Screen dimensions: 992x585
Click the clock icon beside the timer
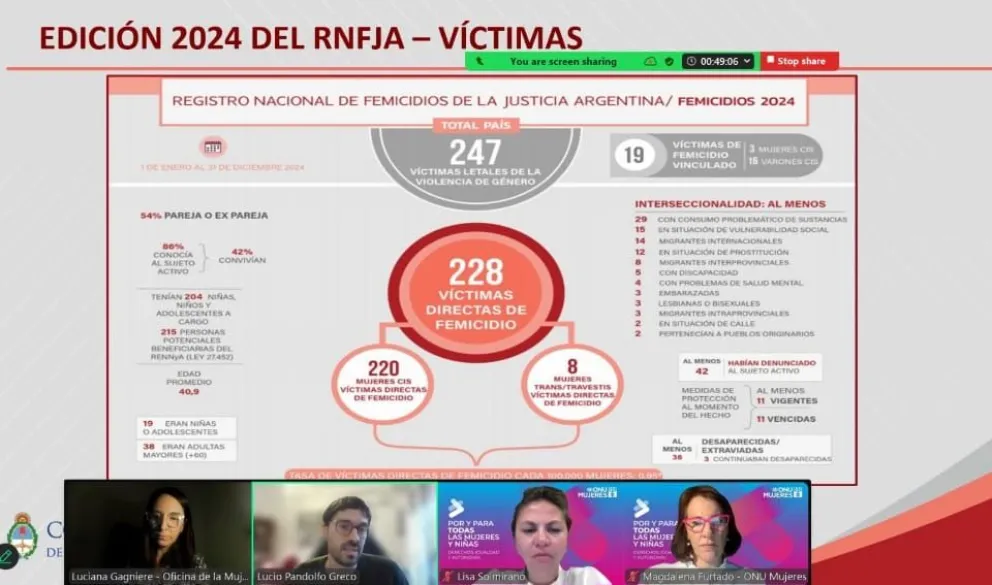tap(691, 61)
